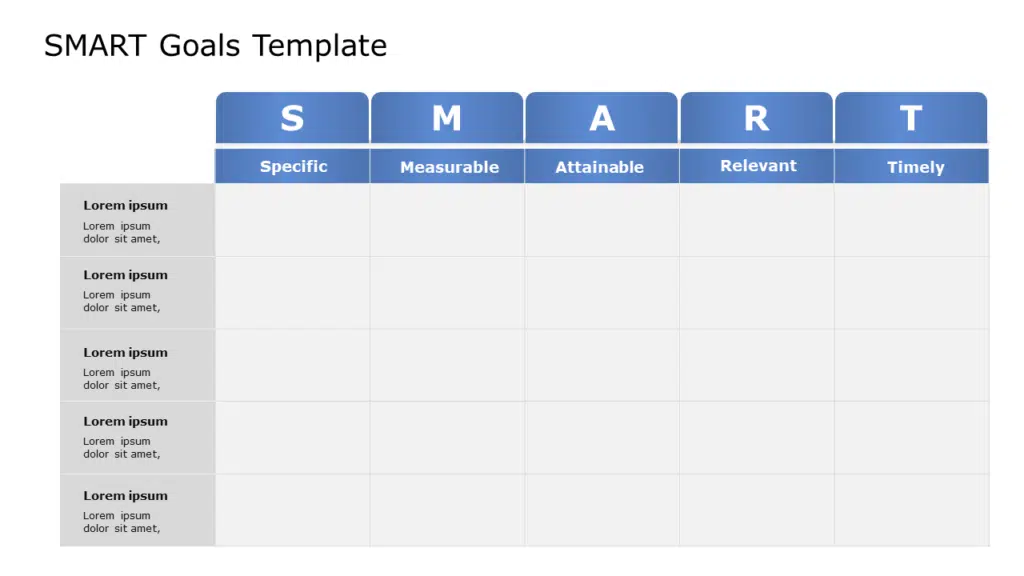Screen dimensions: 1024x576
Task: Select the empty Attainable cell in third row
Action: coord(601,365)
